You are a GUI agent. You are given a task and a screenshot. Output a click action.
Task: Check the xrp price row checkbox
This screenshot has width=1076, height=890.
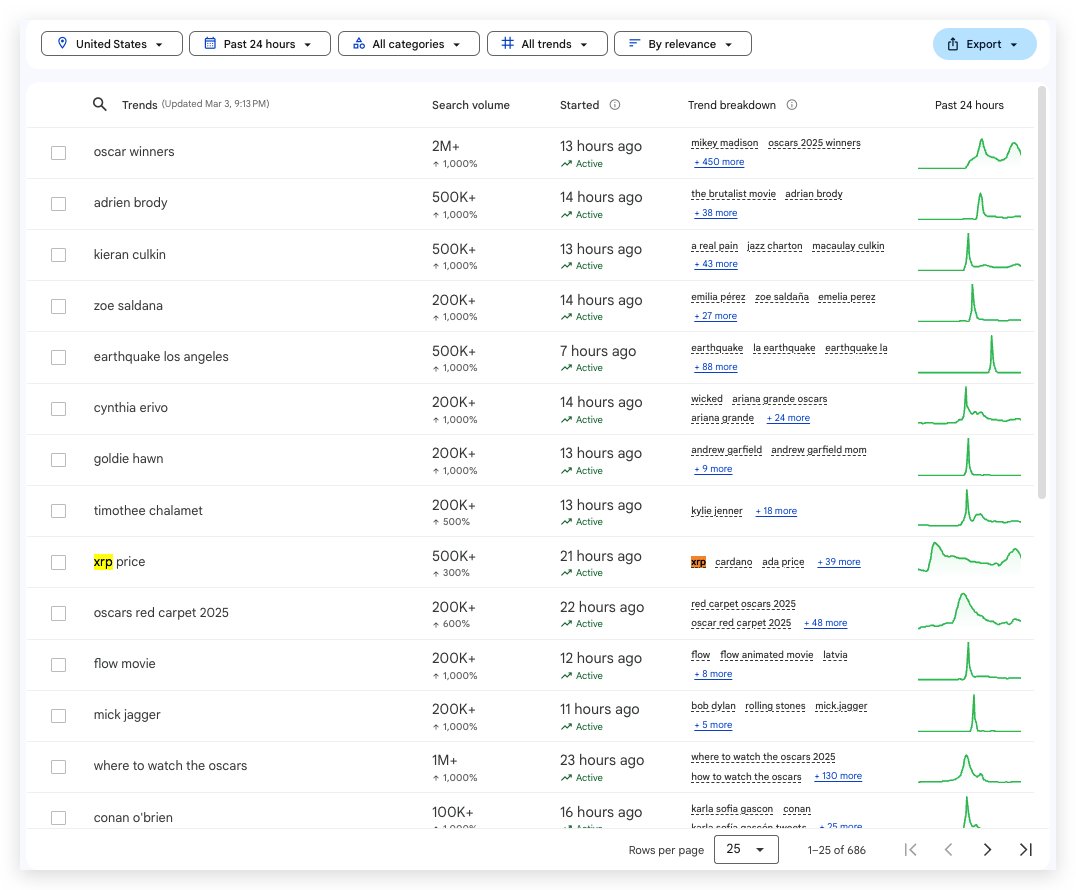click(x=58, y=562)
